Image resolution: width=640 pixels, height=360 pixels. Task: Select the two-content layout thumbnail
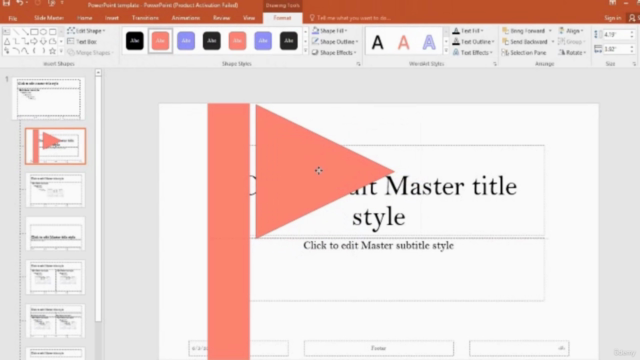pyautogui.click(x=56, y=277)
